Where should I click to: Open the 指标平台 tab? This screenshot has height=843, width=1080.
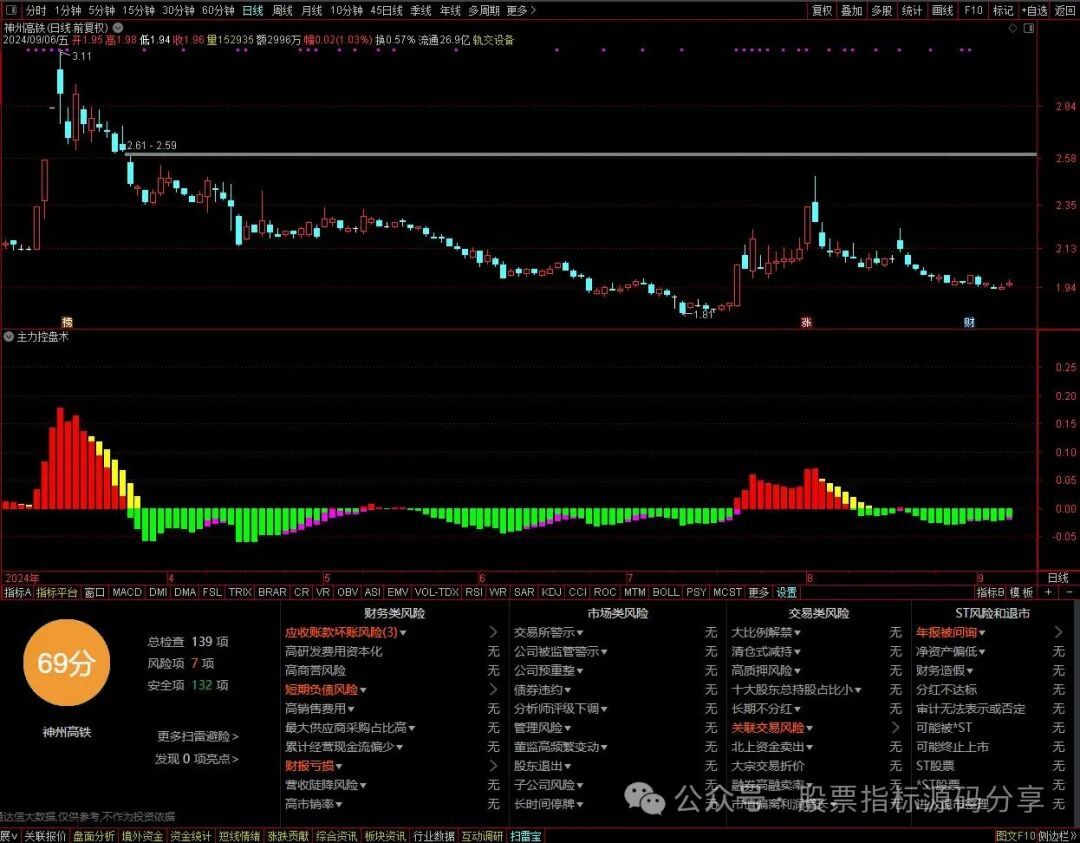[x=57, y=592]
